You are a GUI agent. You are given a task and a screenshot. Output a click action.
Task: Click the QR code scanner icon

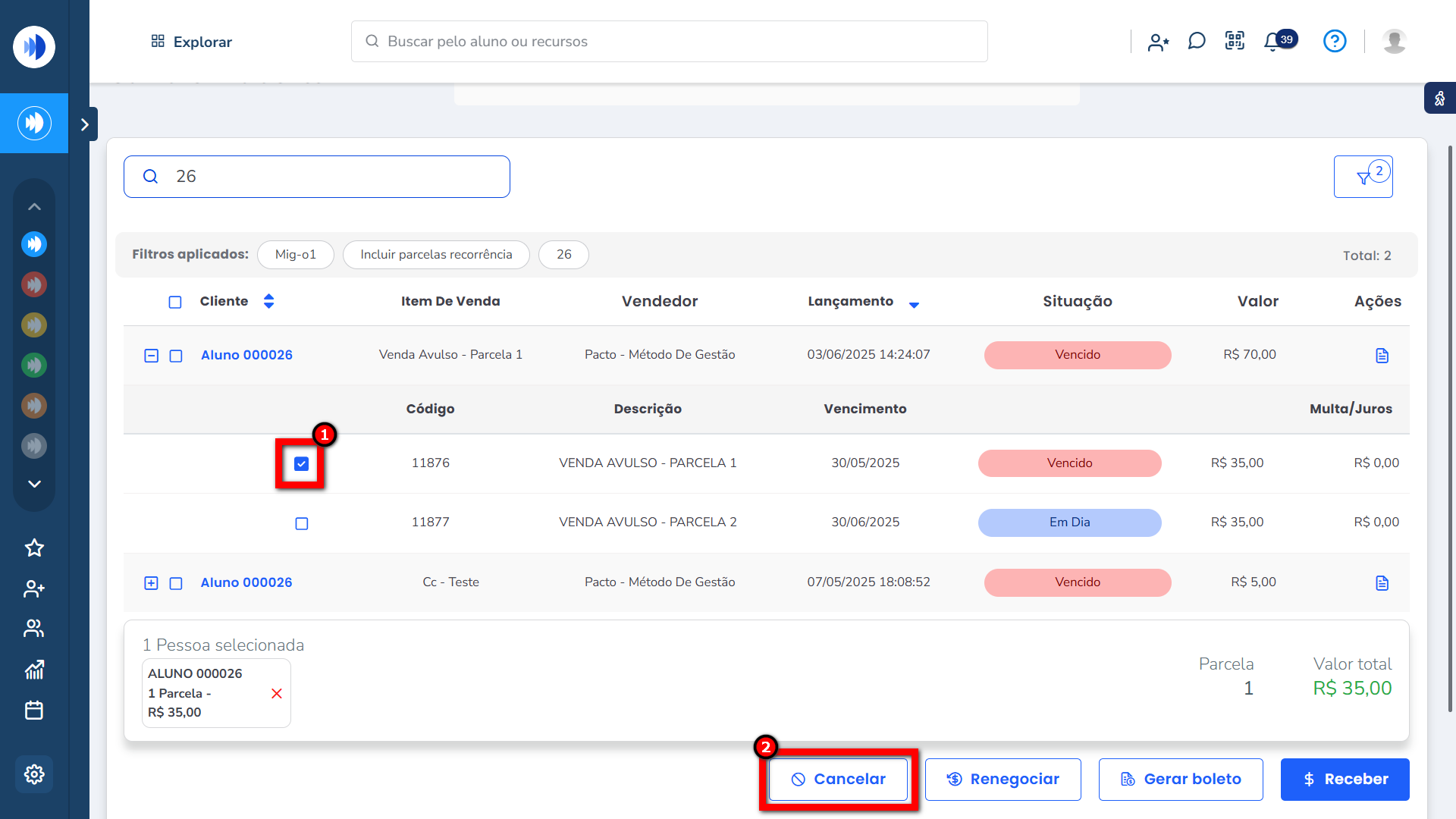(1235, 41)
